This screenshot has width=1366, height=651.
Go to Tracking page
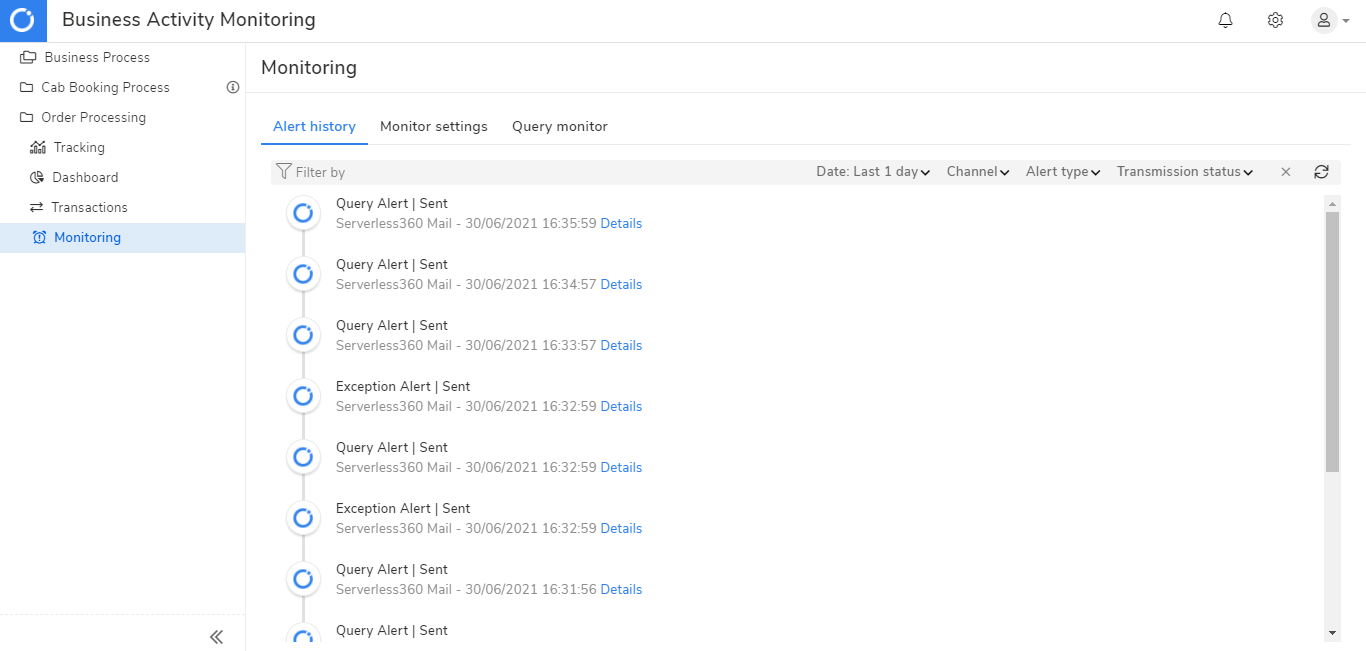click(79, 147)
